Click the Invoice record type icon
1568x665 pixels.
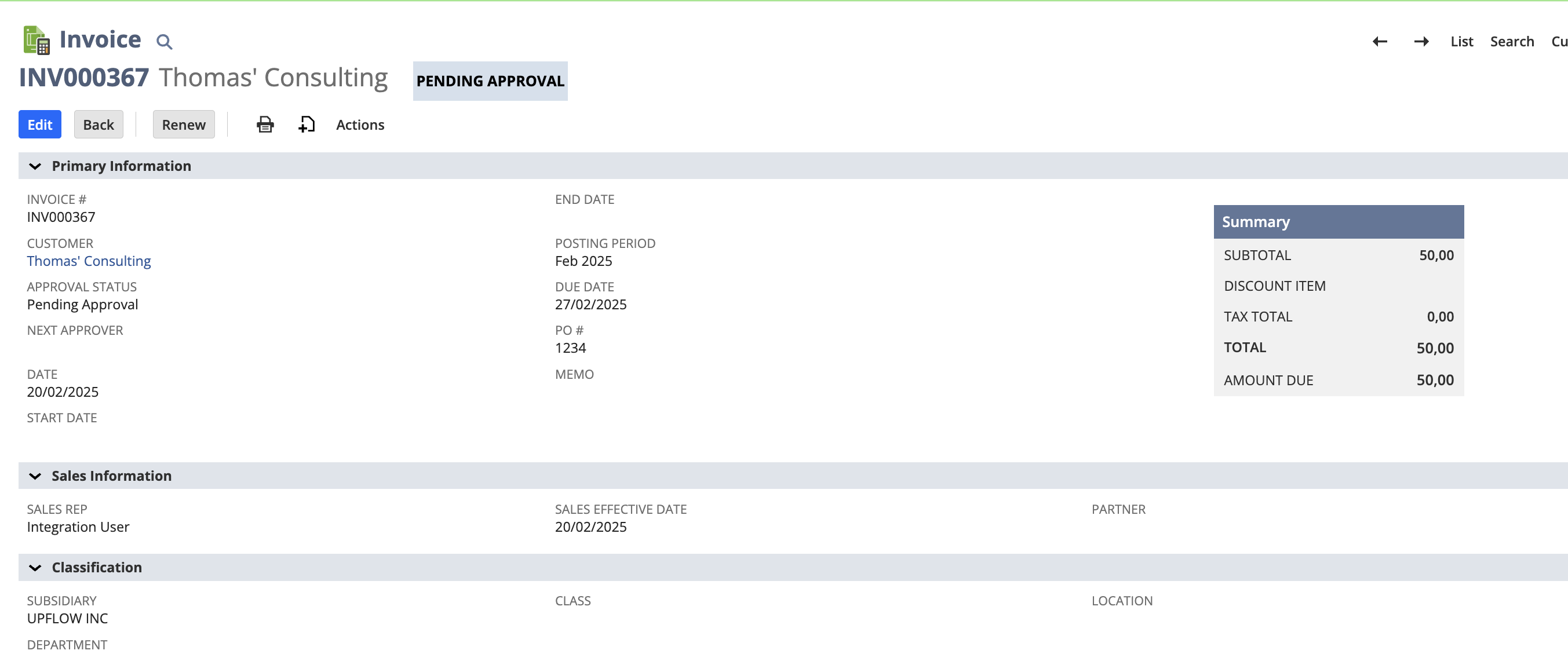pos(36,40)
